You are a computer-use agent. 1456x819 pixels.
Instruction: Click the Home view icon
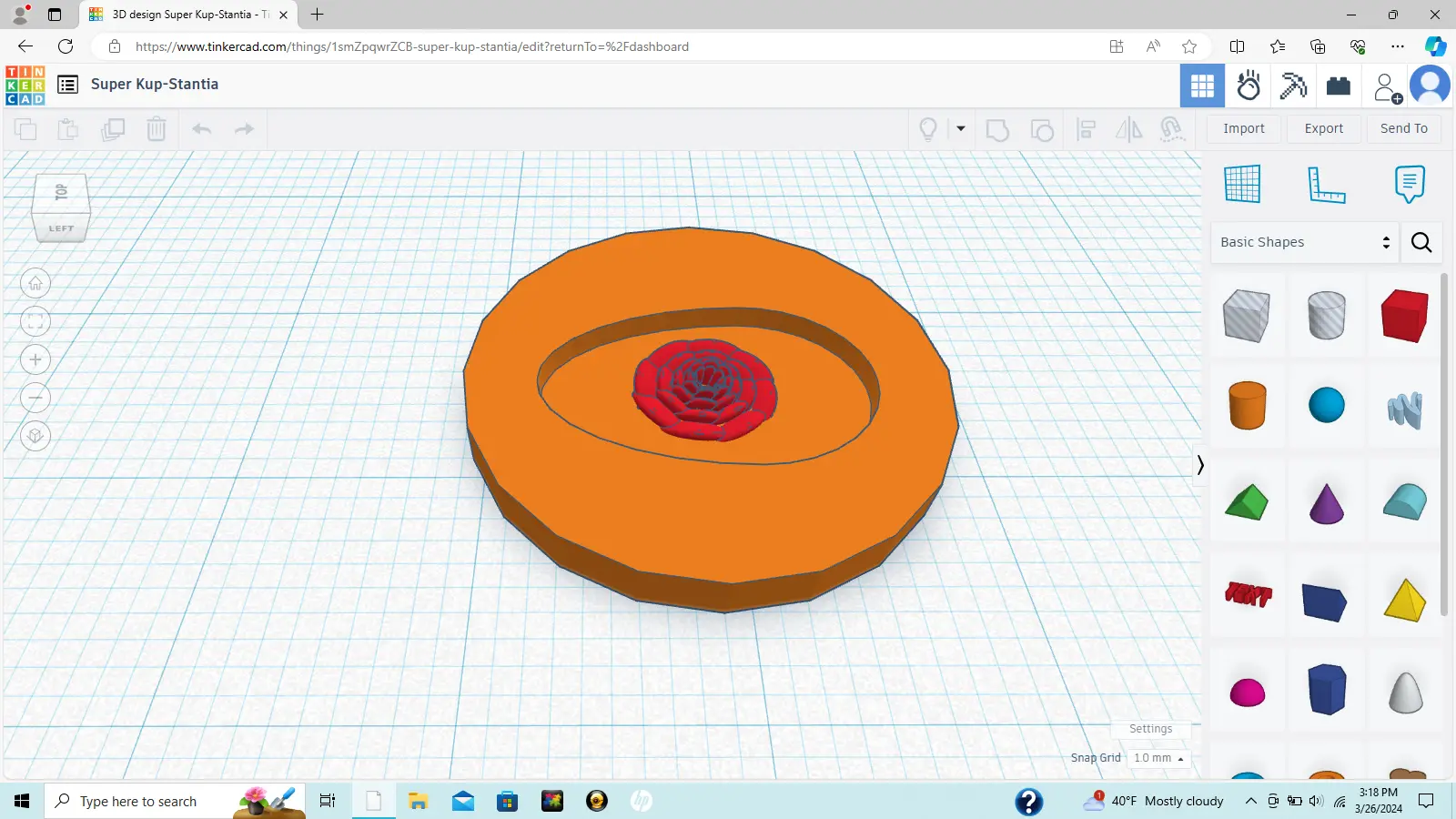(x=35, y=282)
